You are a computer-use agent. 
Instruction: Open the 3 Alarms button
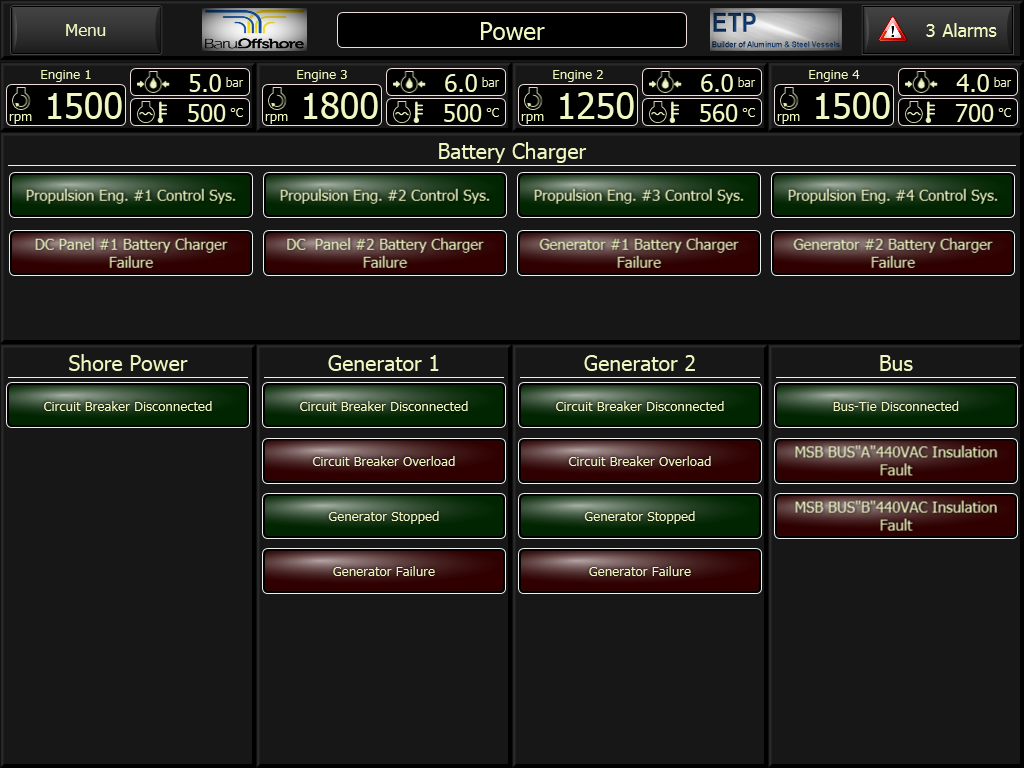click(x=938, y=30)
